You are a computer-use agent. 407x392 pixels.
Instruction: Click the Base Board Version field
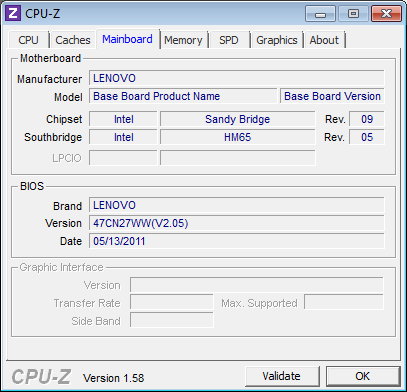[332, 96]
